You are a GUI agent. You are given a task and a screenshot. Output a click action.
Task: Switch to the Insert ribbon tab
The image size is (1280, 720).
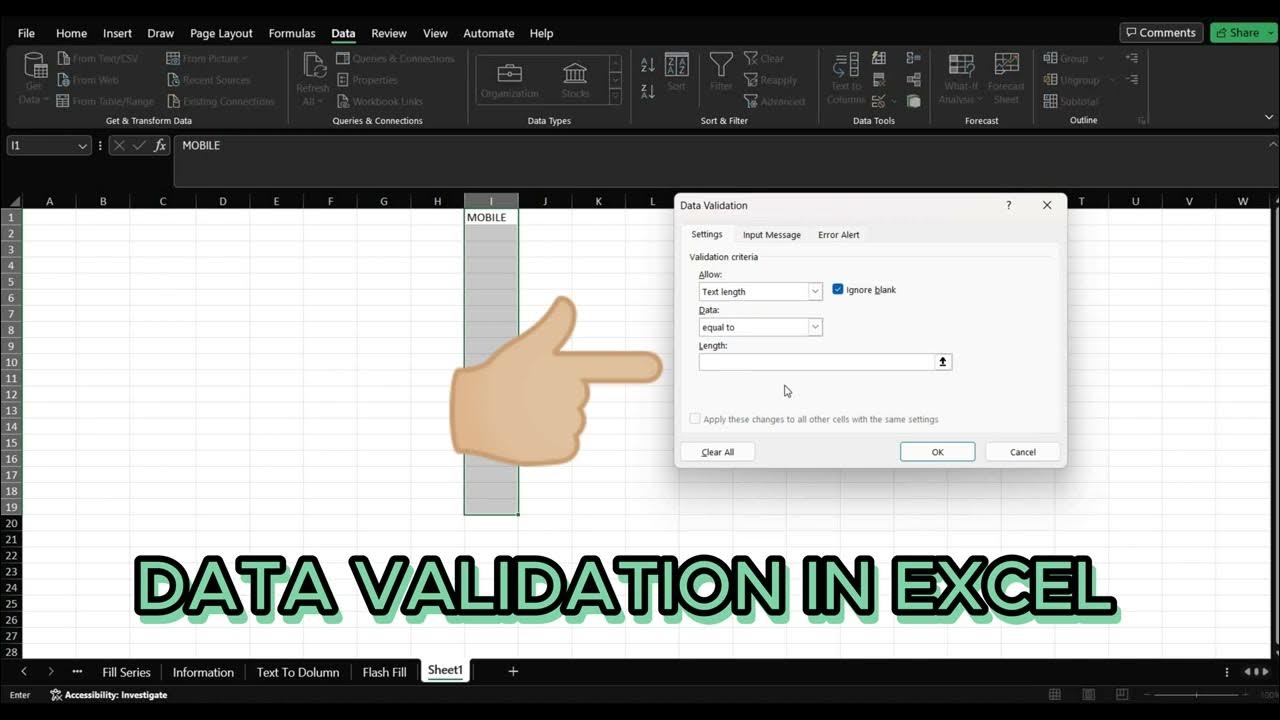pos(117,33)
